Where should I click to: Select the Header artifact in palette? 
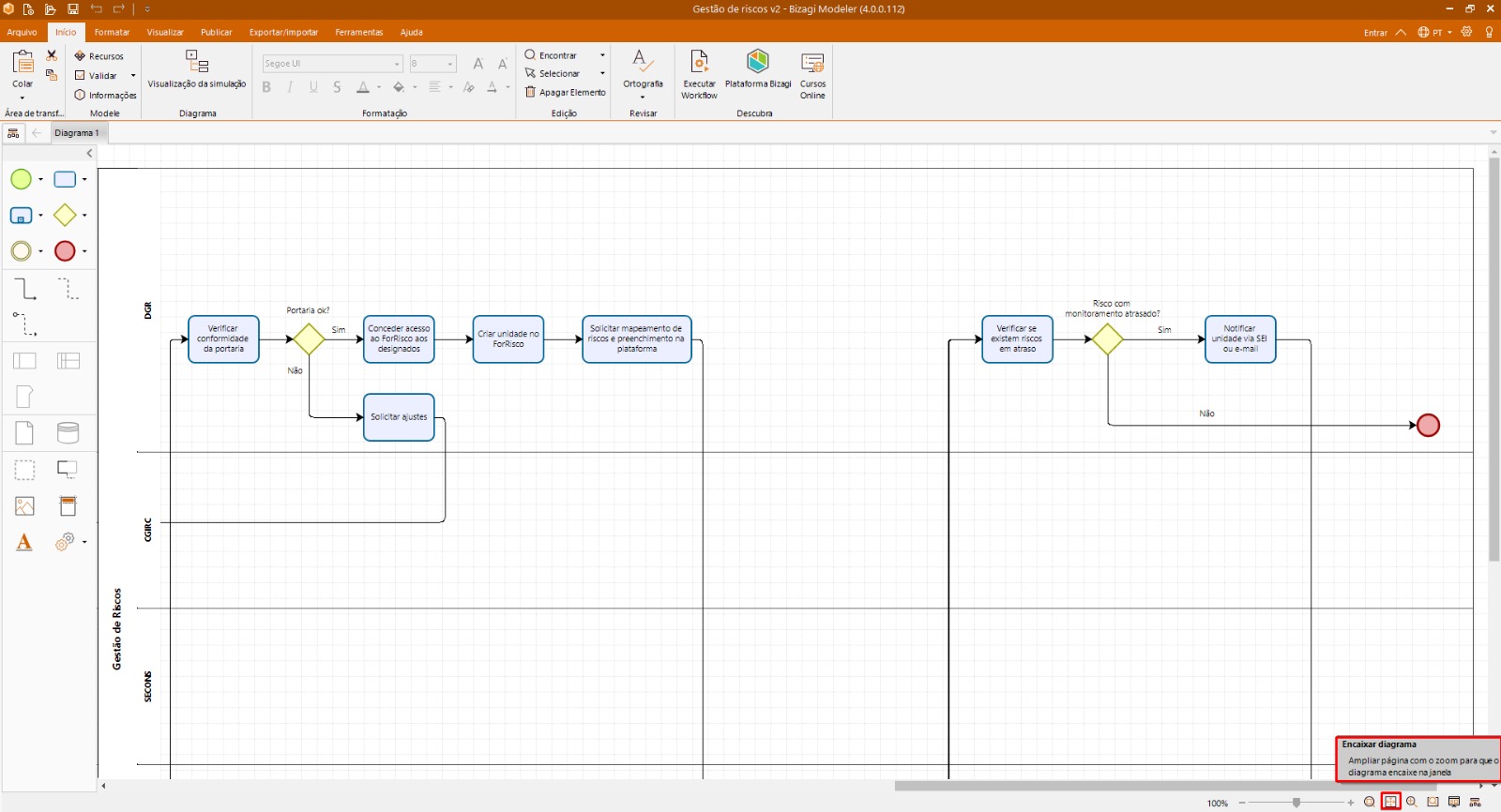[x=68, y=506]
